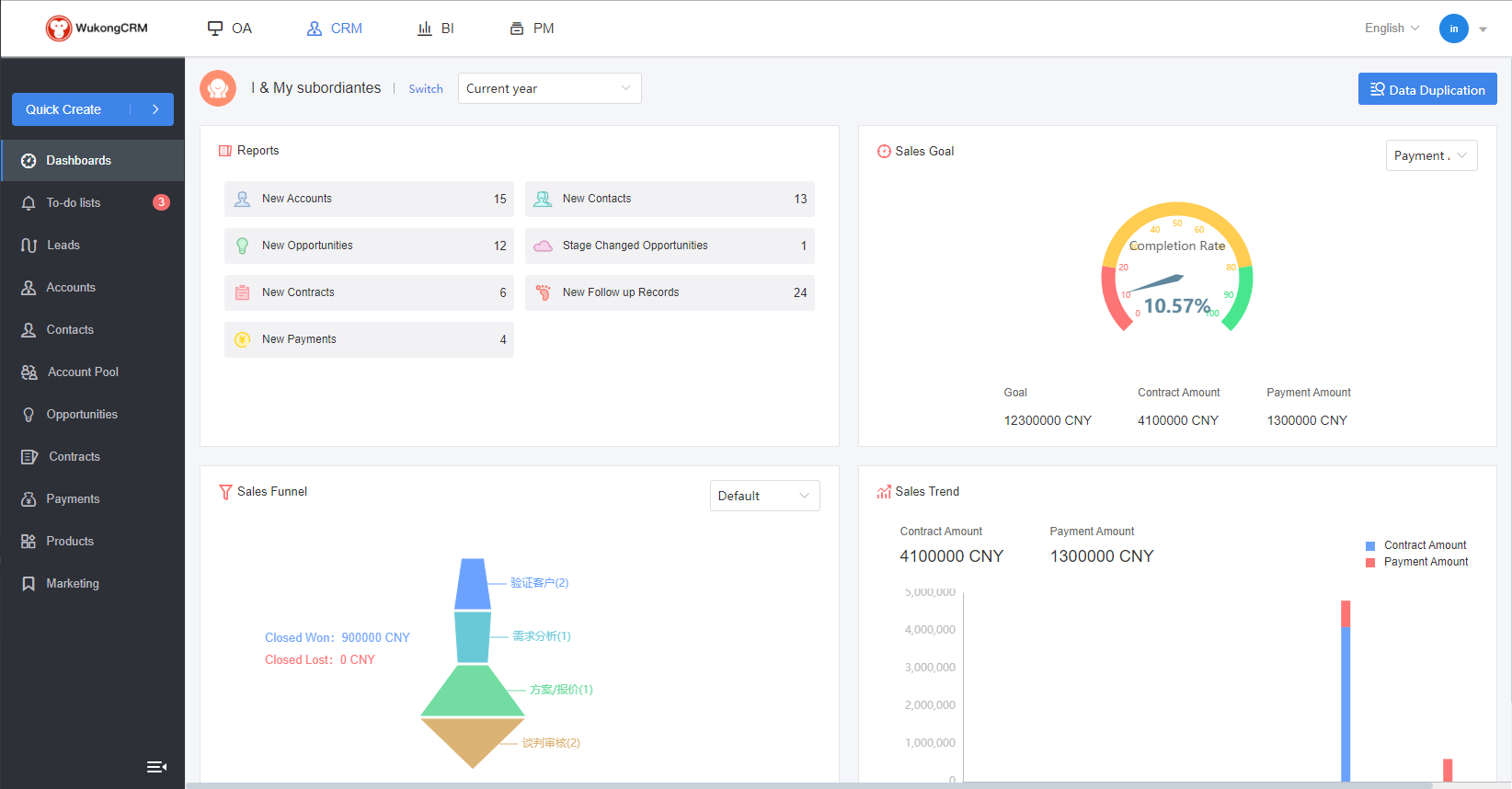1512x789 pixels.
Task: Click the OA monitor icon
Action: [x=215, y=29]
